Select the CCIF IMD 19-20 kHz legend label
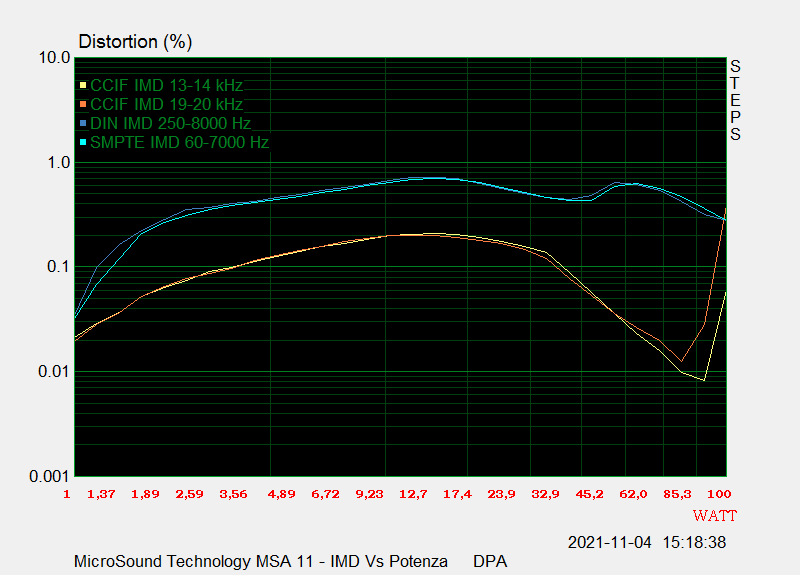 click(x=166, y=104)
